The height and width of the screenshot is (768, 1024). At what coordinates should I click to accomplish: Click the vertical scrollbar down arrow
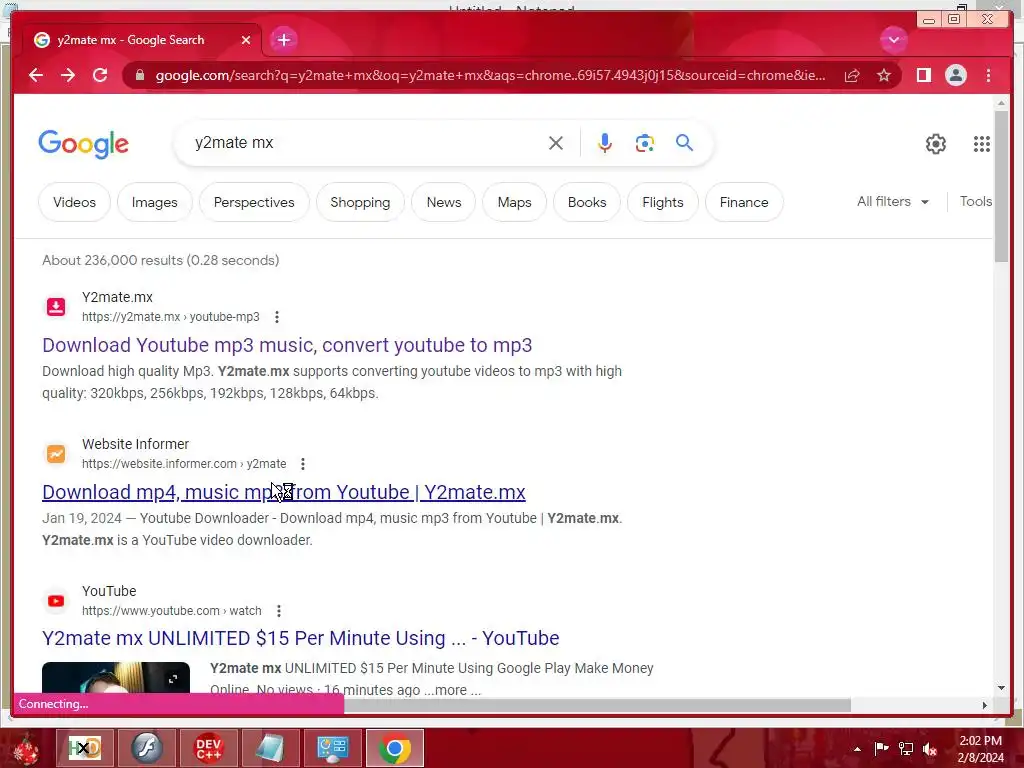[1001, 688]
